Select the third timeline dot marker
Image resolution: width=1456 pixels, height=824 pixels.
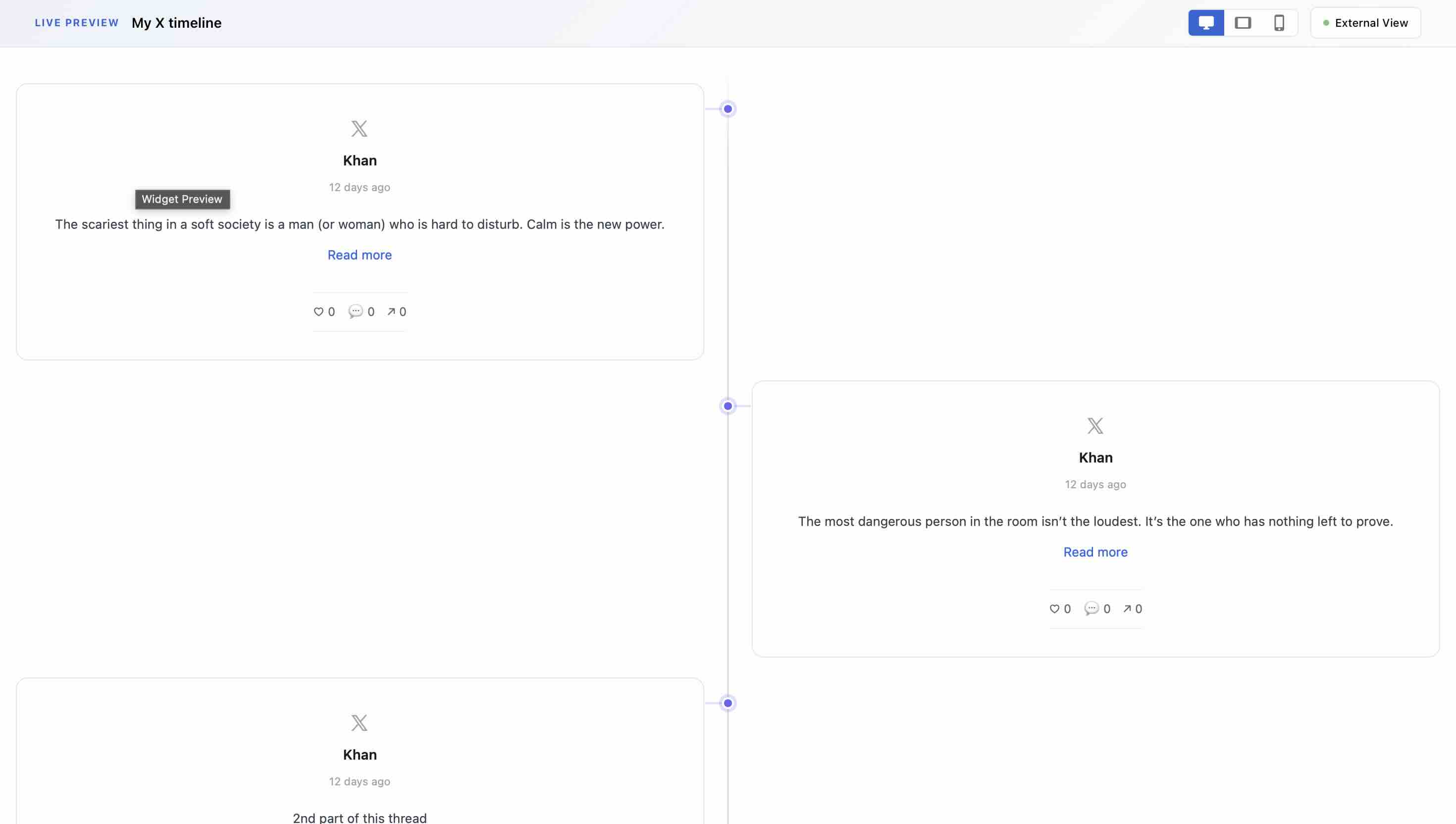[x=728, y=703]
